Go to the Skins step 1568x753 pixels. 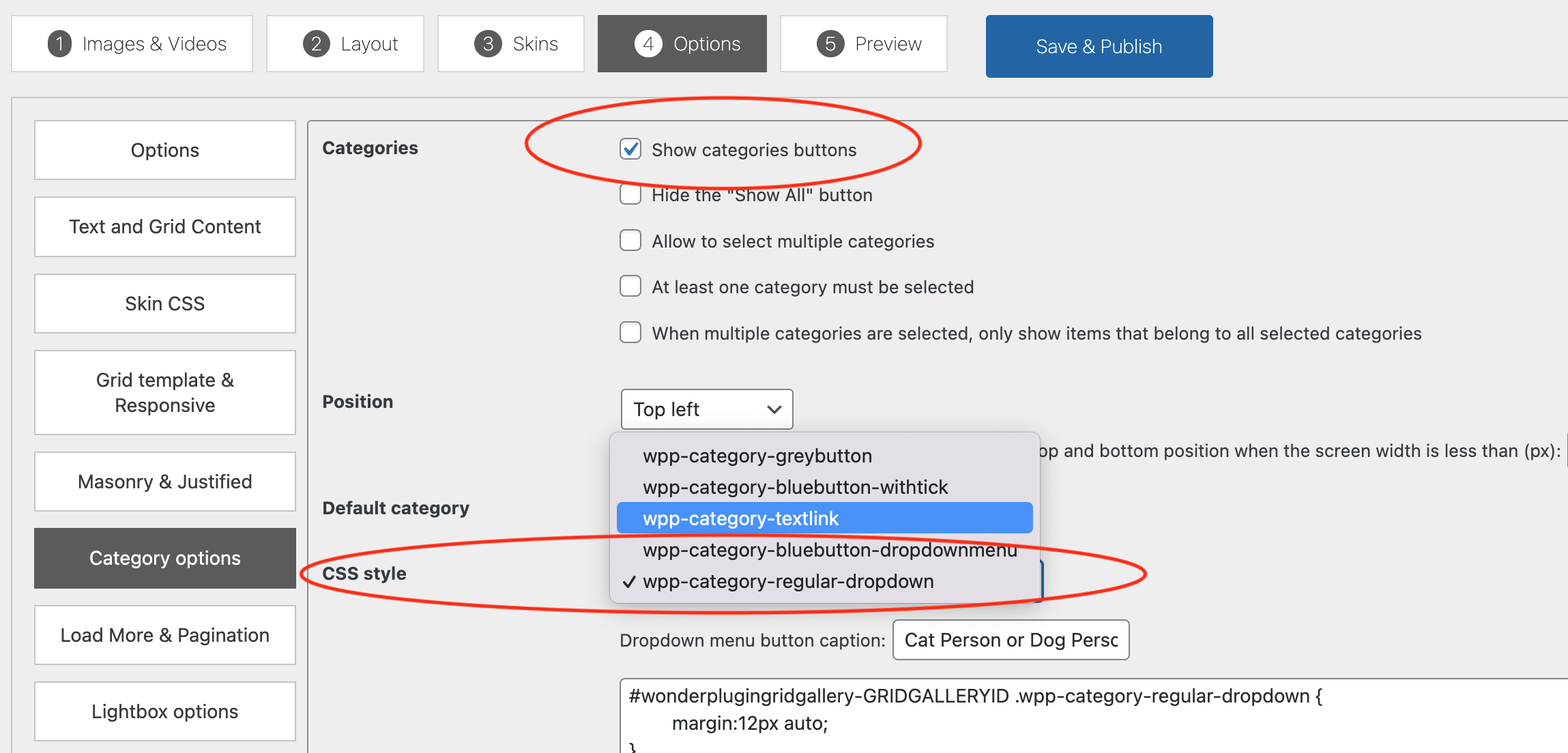[x=510, y=43]
